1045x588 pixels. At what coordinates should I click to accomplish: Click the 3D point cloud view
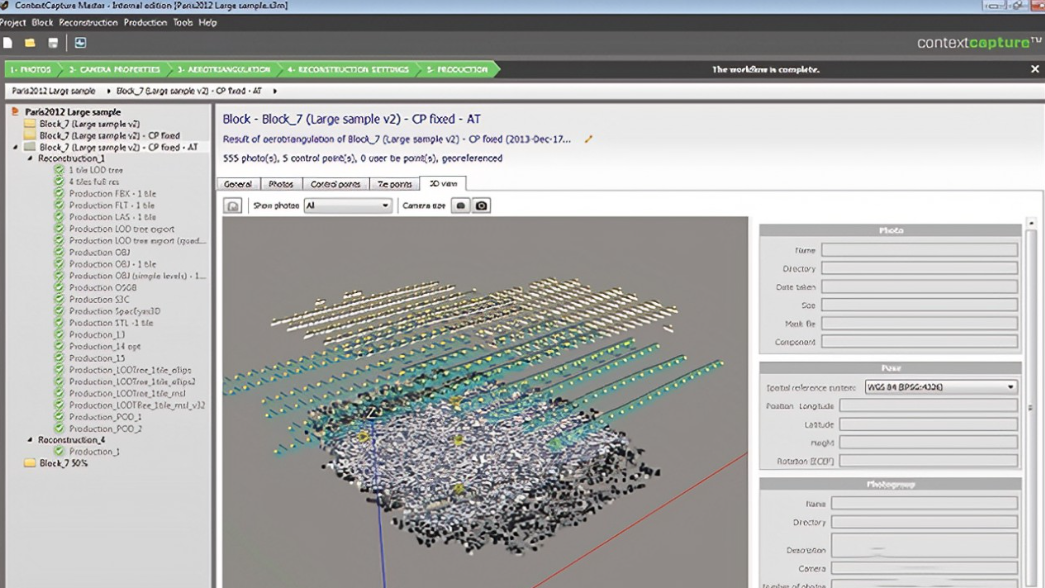point(485,402)
